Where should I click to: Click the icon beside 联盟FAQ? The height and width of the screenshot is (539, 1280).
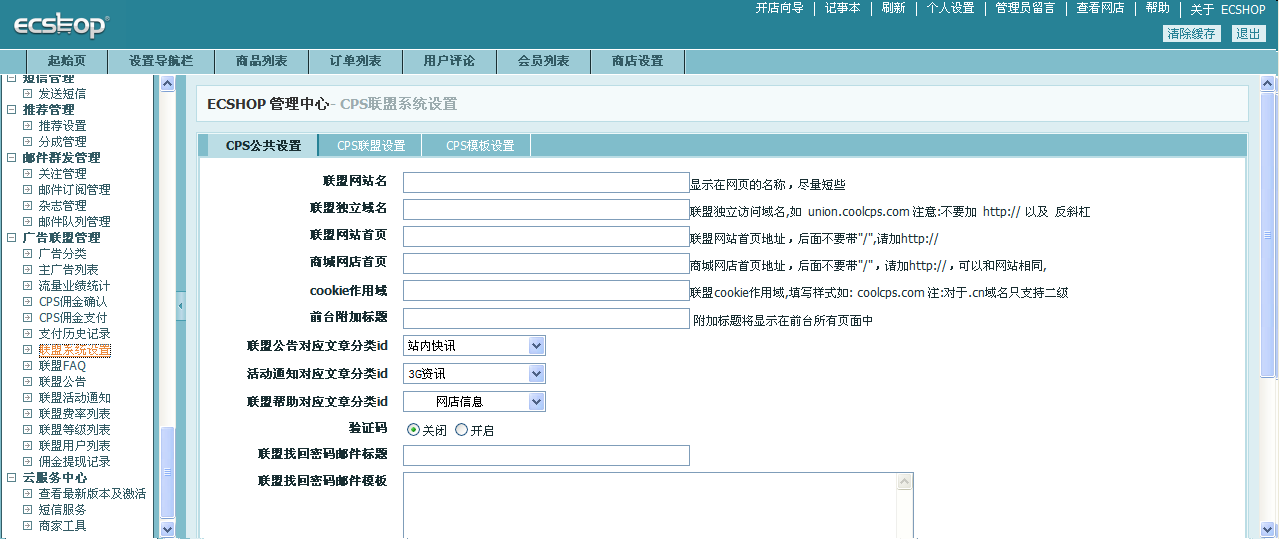(28, 366)
